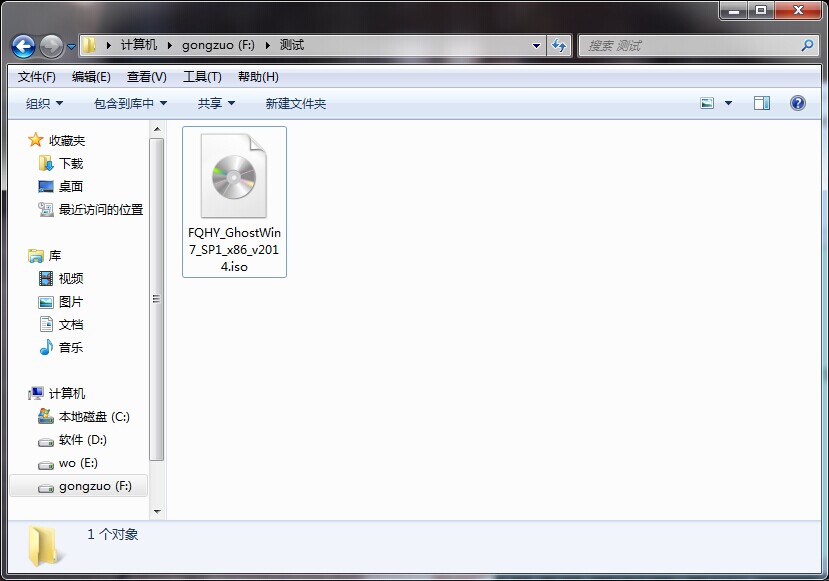829x581 pixels.
Task: Expand the 组织 dropdown menu
Action: [44, 103]
